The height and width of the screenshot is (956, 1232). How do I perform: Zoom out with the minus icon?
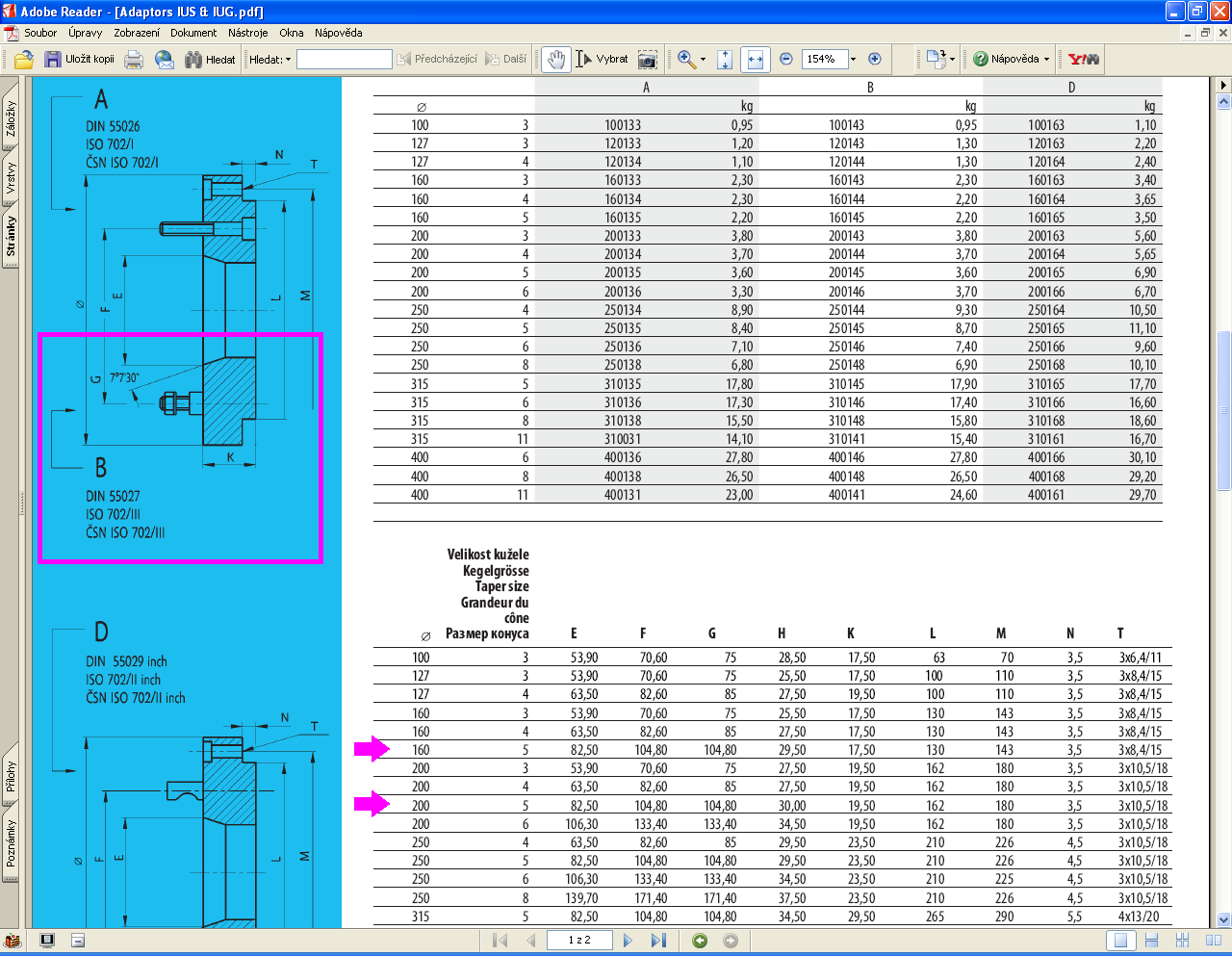pyautogui.click(x=785, y=59)
